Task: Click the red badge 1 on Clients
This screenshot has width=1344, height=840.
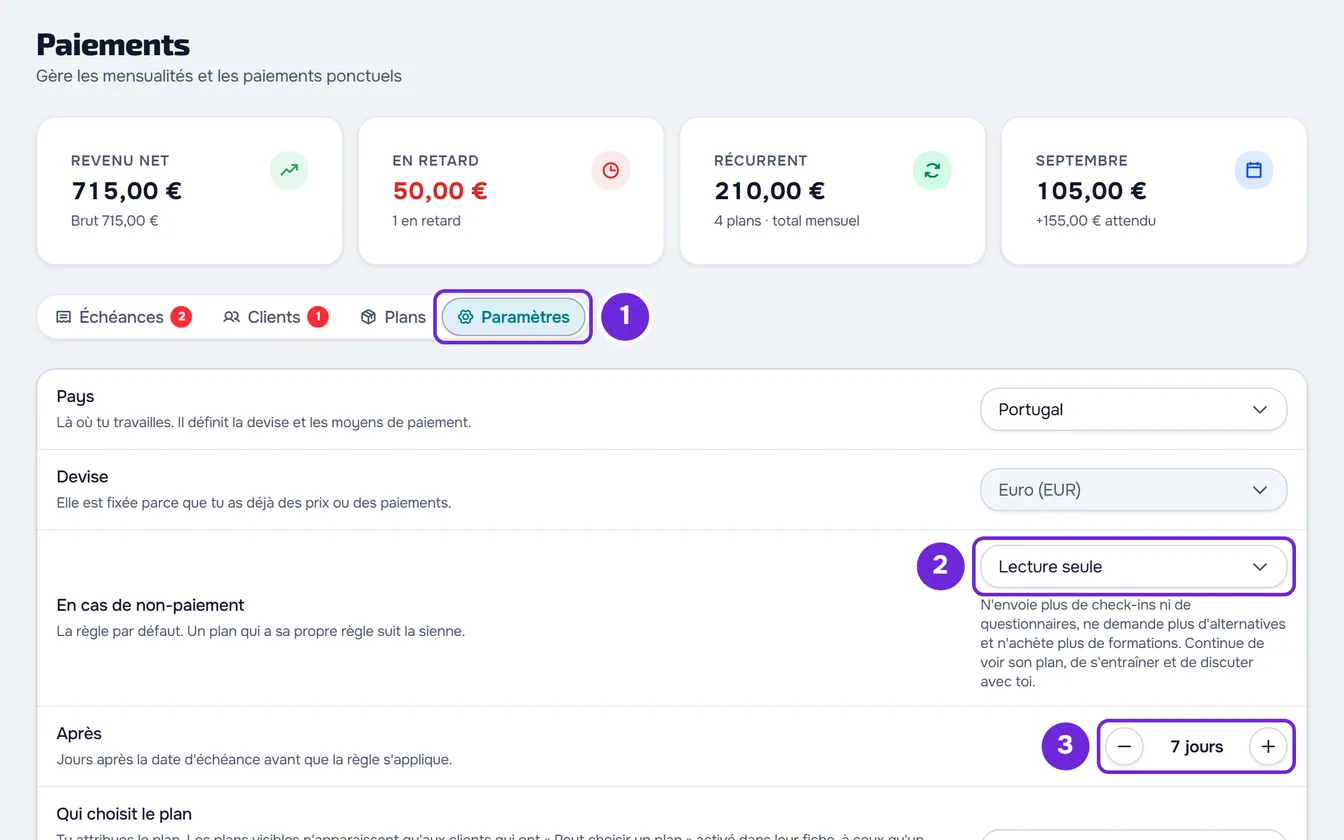Action: (318, 317)
